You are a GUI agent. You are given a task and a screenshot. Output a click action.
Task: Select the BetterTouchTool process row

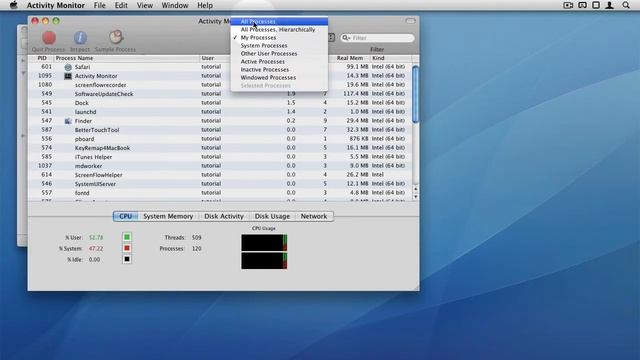tap(220, 130)
